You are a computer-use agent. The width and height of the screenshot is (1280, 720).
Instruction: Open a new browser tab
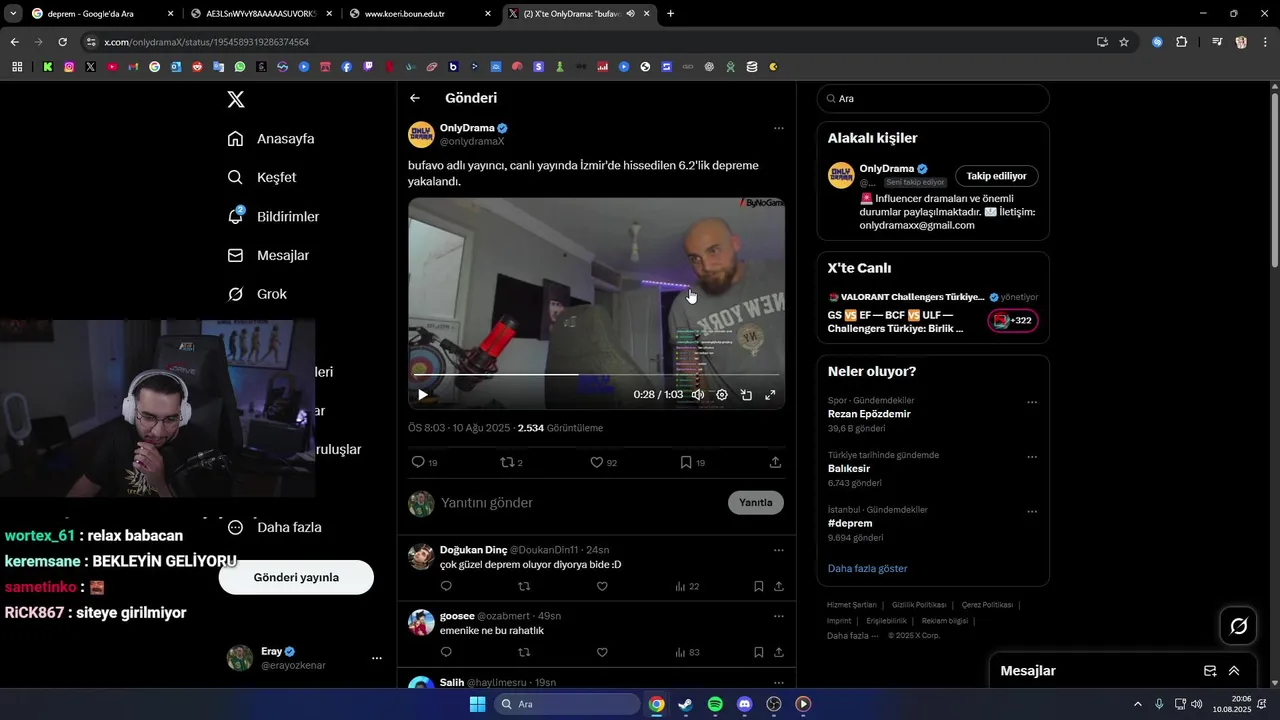(x=670, y=14)
